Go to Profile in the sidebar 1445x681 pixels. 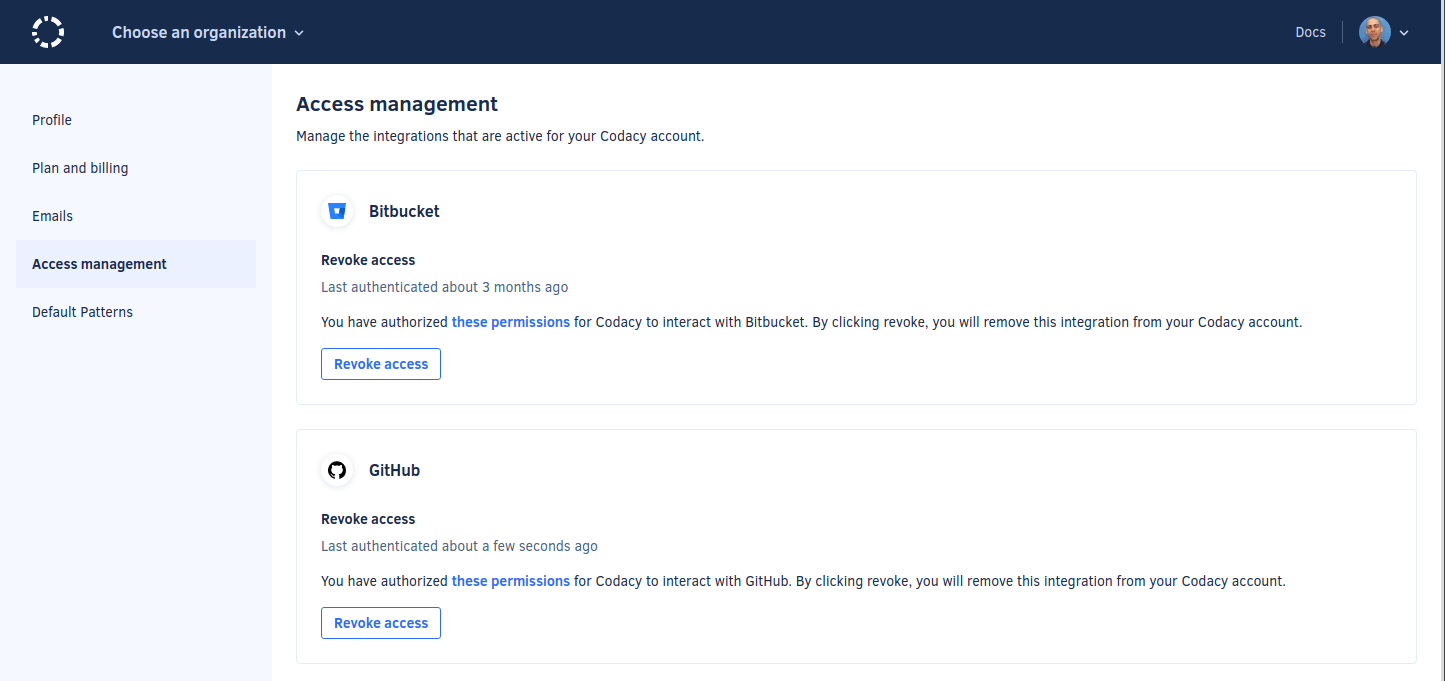[x=52, y=120]
